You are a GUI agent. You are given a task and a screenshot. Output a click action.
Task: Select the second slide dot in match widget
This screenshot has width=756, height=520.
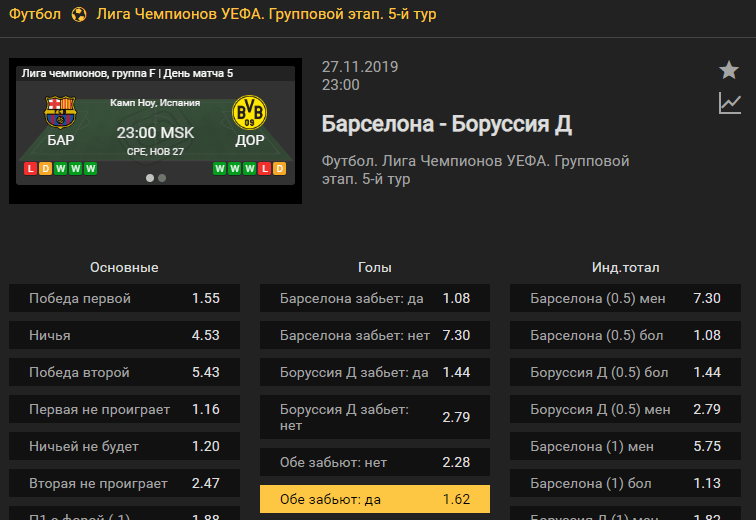point(162,178)
